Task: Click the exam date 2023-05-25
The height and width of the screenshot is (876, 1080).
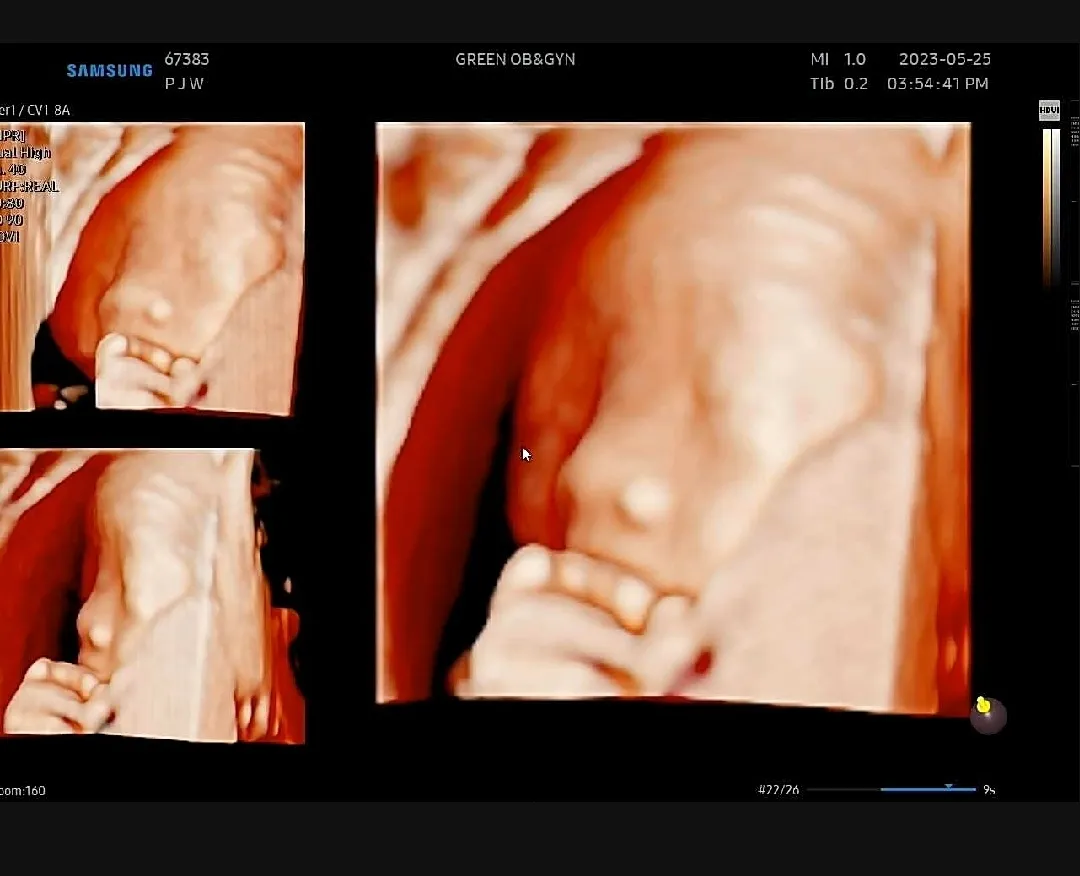Action: [944, 59]
